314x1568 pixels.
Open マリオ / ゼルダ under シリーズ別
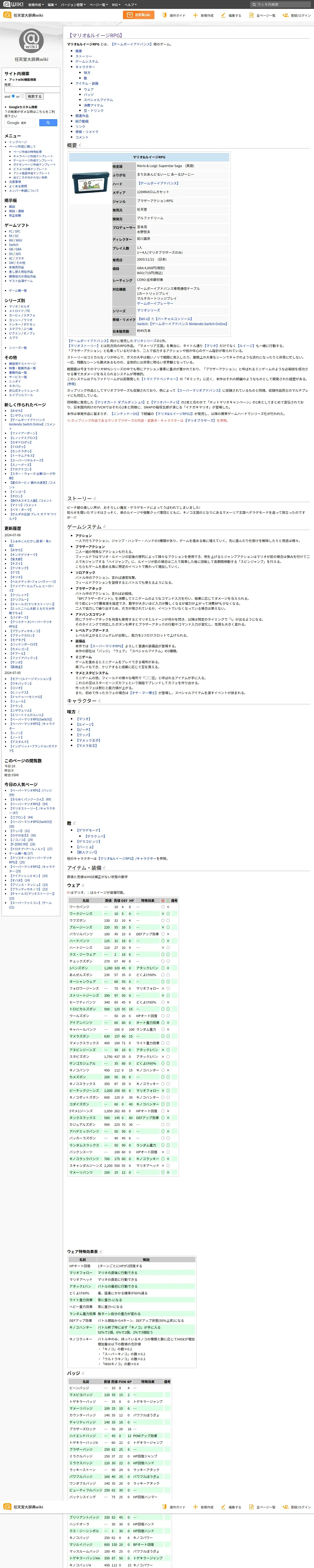19,307
